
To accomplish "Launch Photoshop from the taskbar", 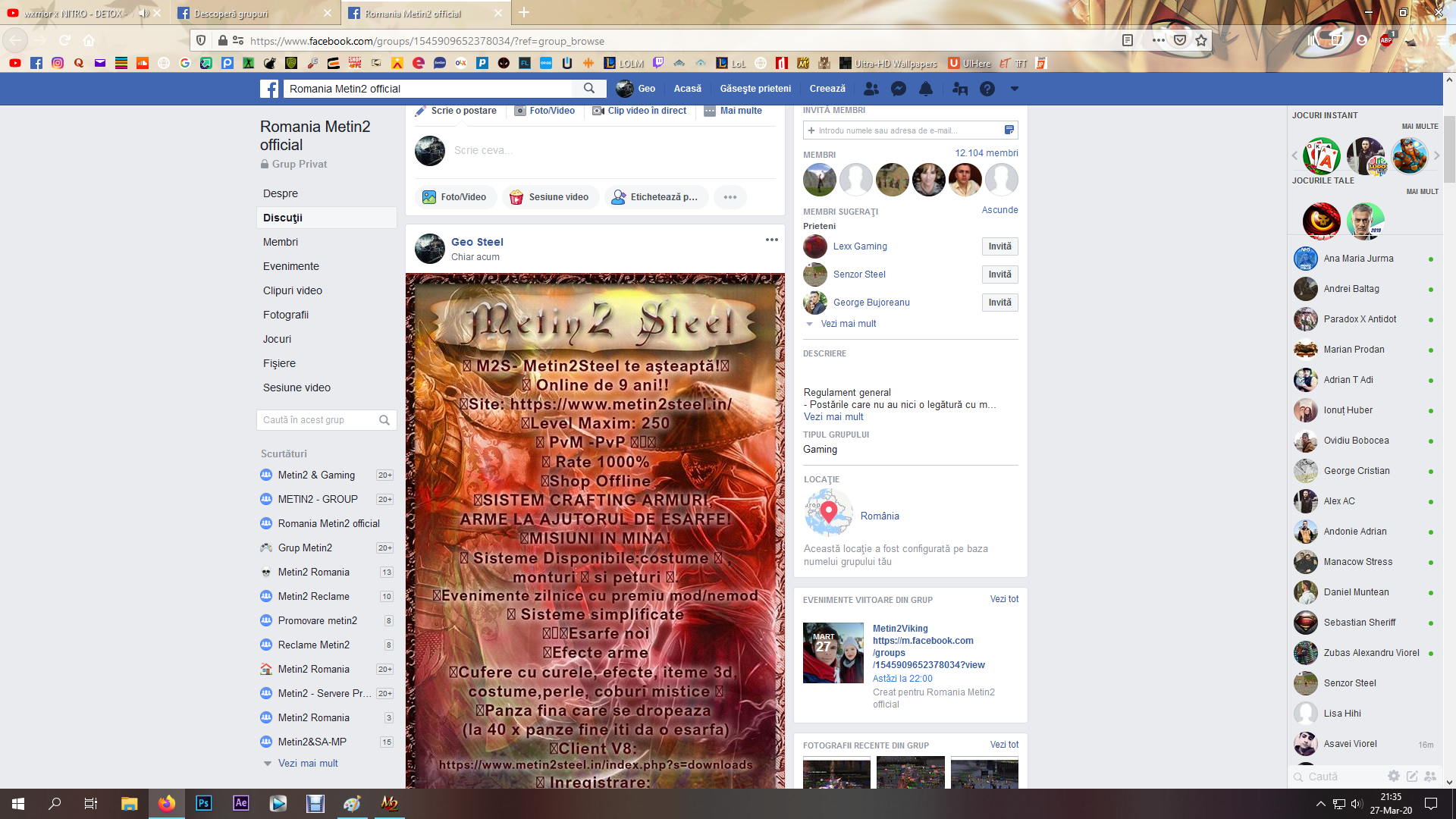I will click(203, 803).
